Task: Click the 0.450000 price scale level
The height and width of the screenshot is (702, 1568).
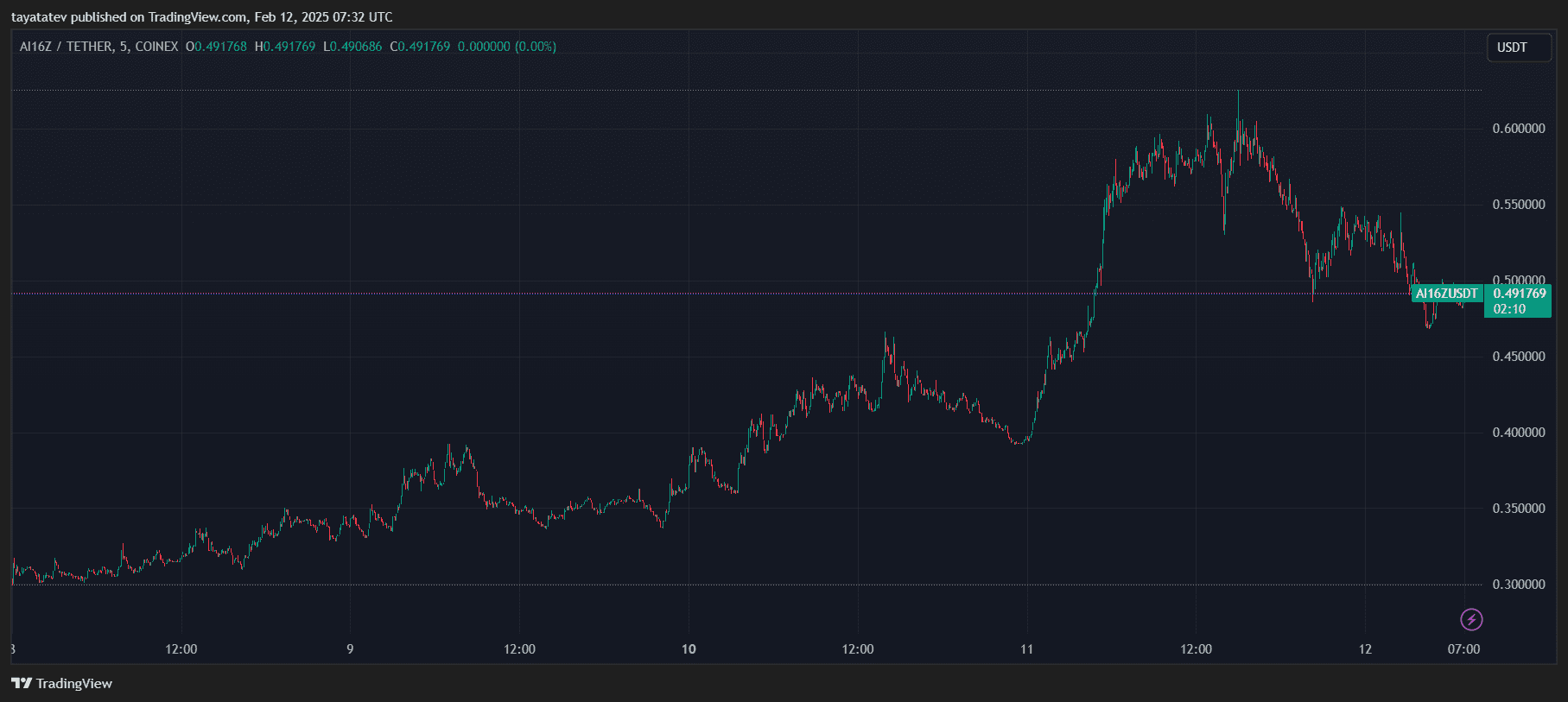Action: pyautogui.click(x=1518, y=357)
